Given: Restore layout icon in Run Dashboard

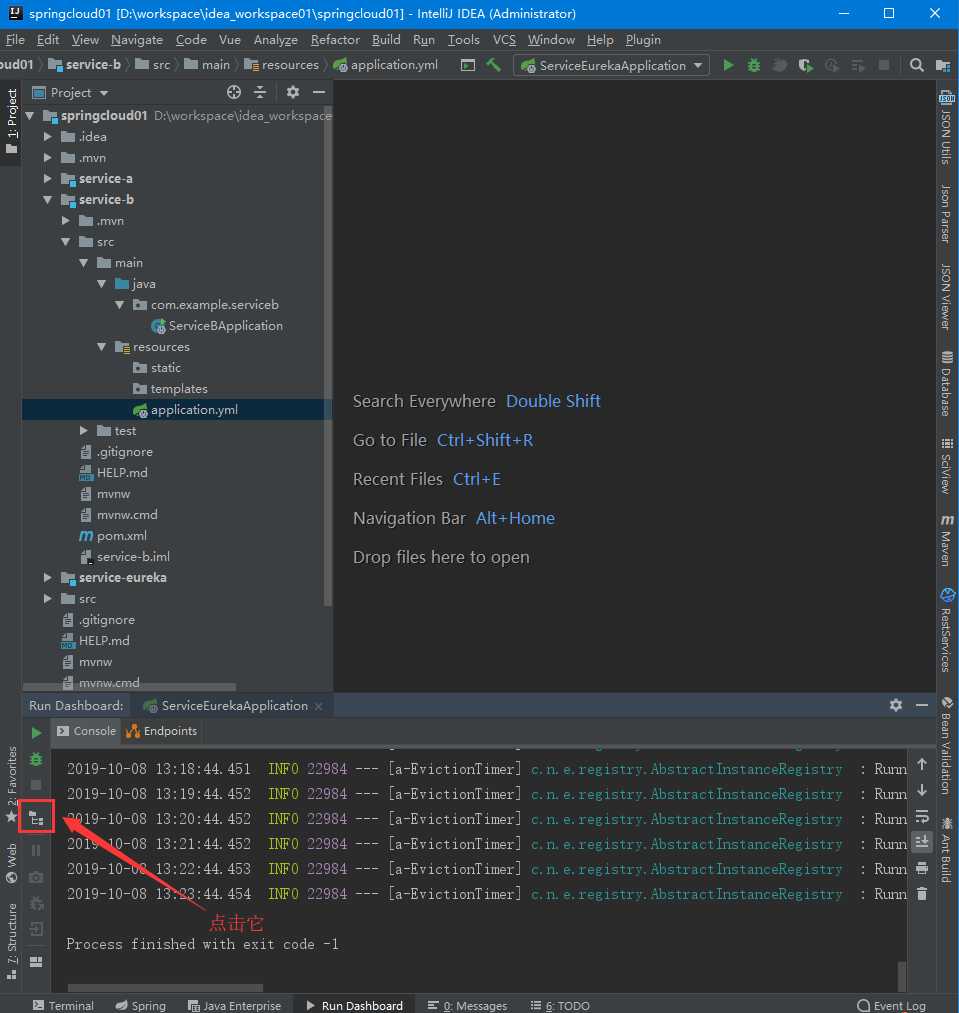Looking at the screenshot, I should (36, 961).
